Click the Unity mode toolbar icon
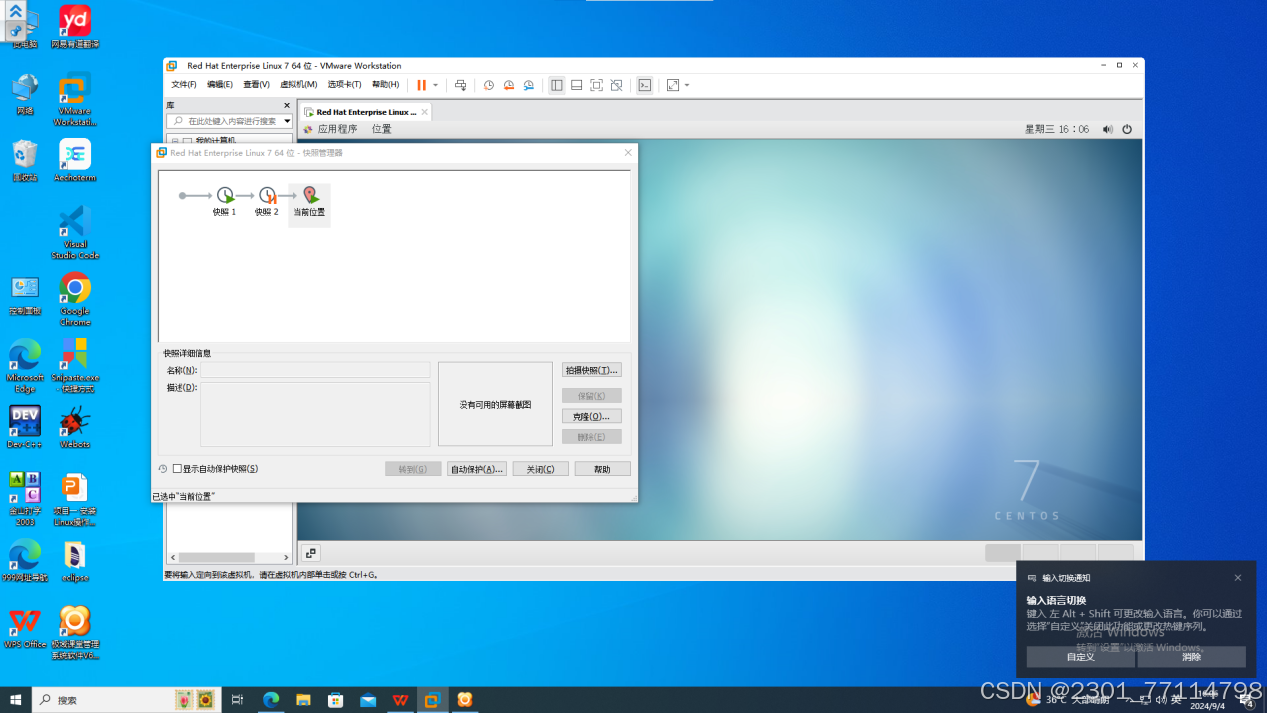Viewport: 1267px width, 713px height. [x=617, y=85]
